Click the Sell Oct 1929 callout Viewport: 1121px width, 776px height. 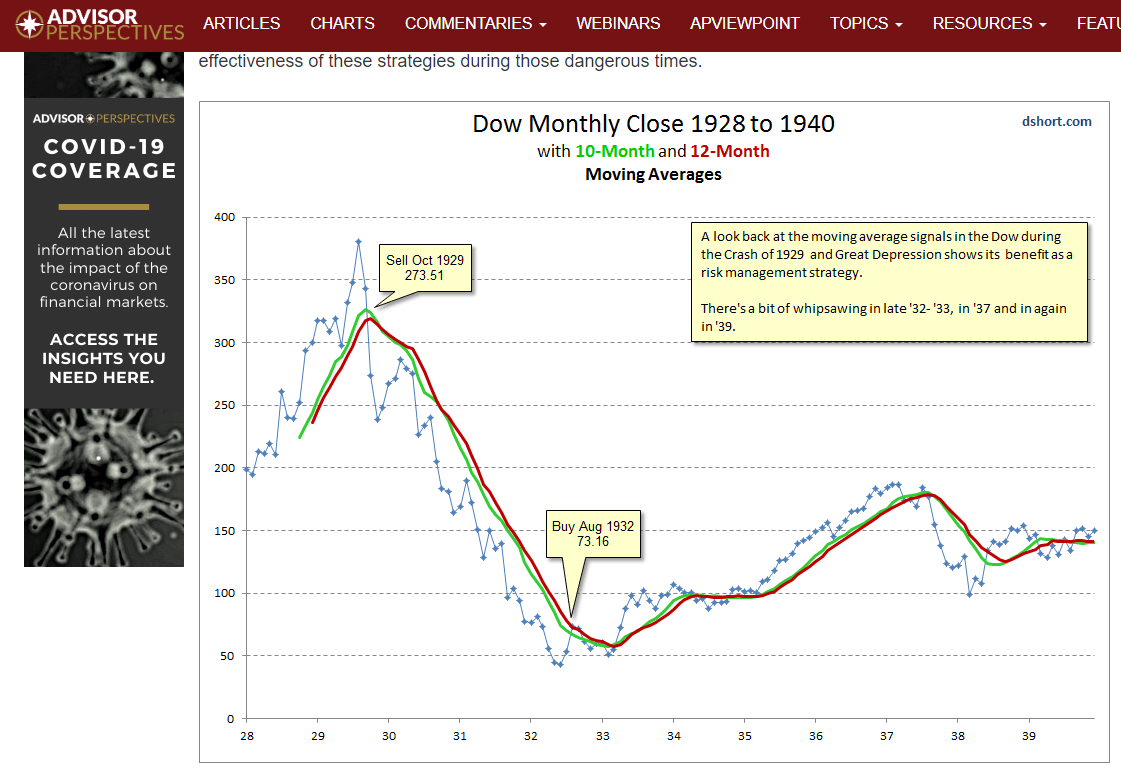tap(425, 267)
